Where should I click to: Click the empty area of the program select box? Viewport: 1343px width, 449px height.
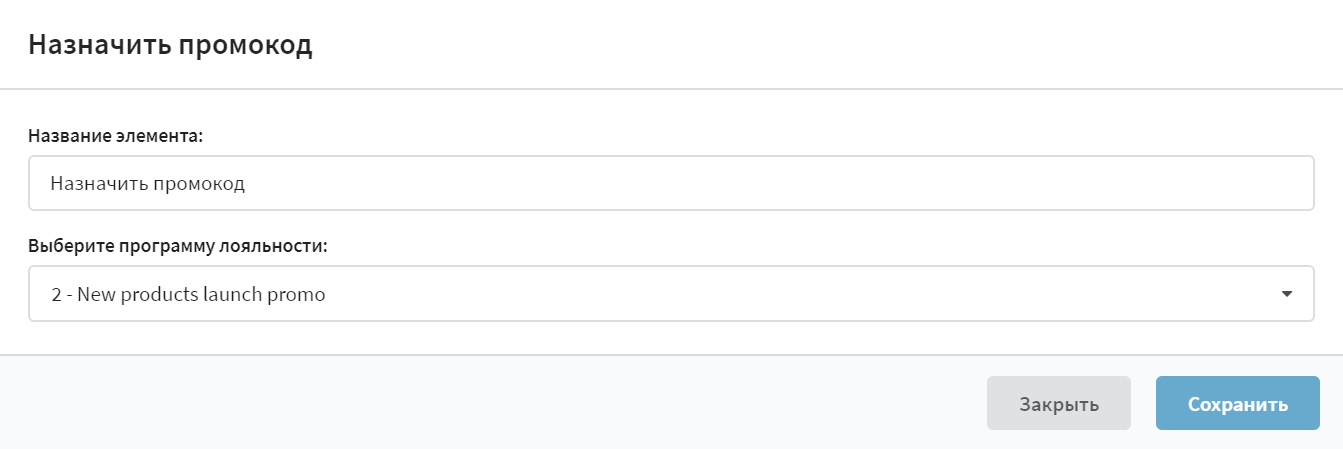800,294
